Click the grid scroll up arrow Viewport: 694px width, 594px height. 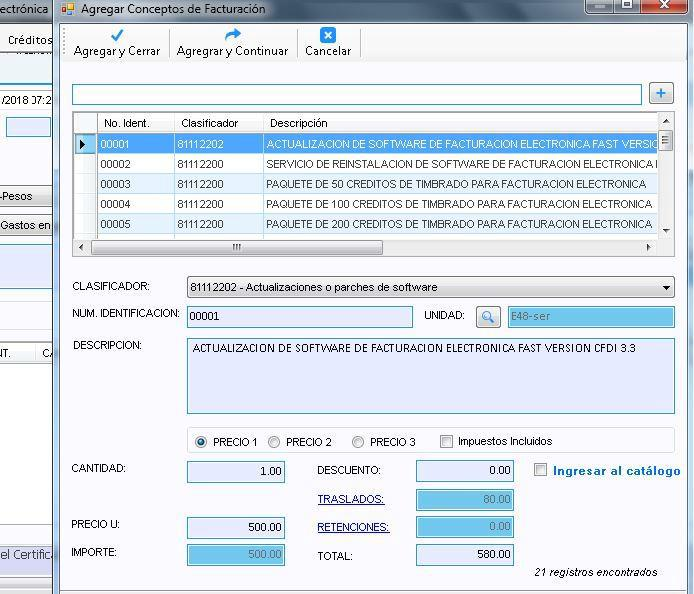(666, 121)
